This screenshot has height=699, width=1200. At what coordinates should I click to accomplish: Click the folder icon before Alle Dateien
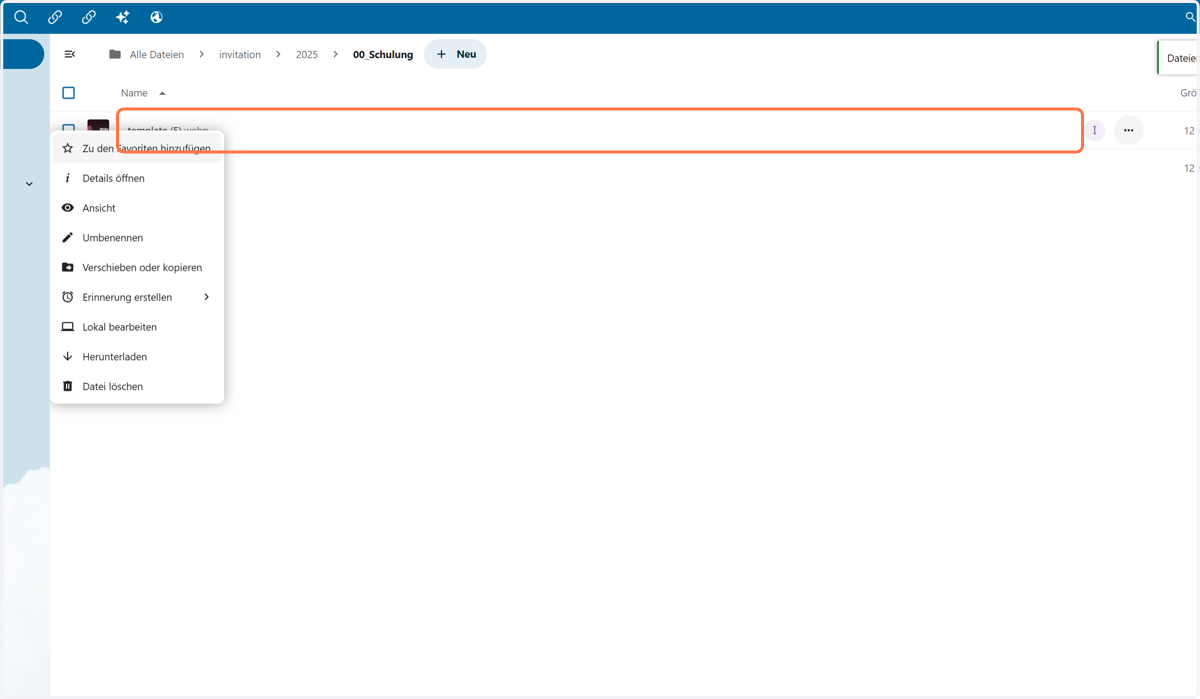tap(115, 54)
